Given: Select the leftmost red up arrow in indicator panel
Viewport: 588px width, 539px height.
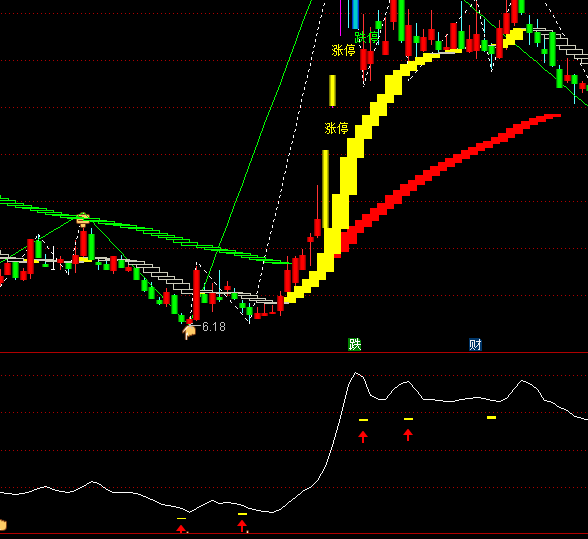Looking at the screenshot, I should (x=181, y=529).
